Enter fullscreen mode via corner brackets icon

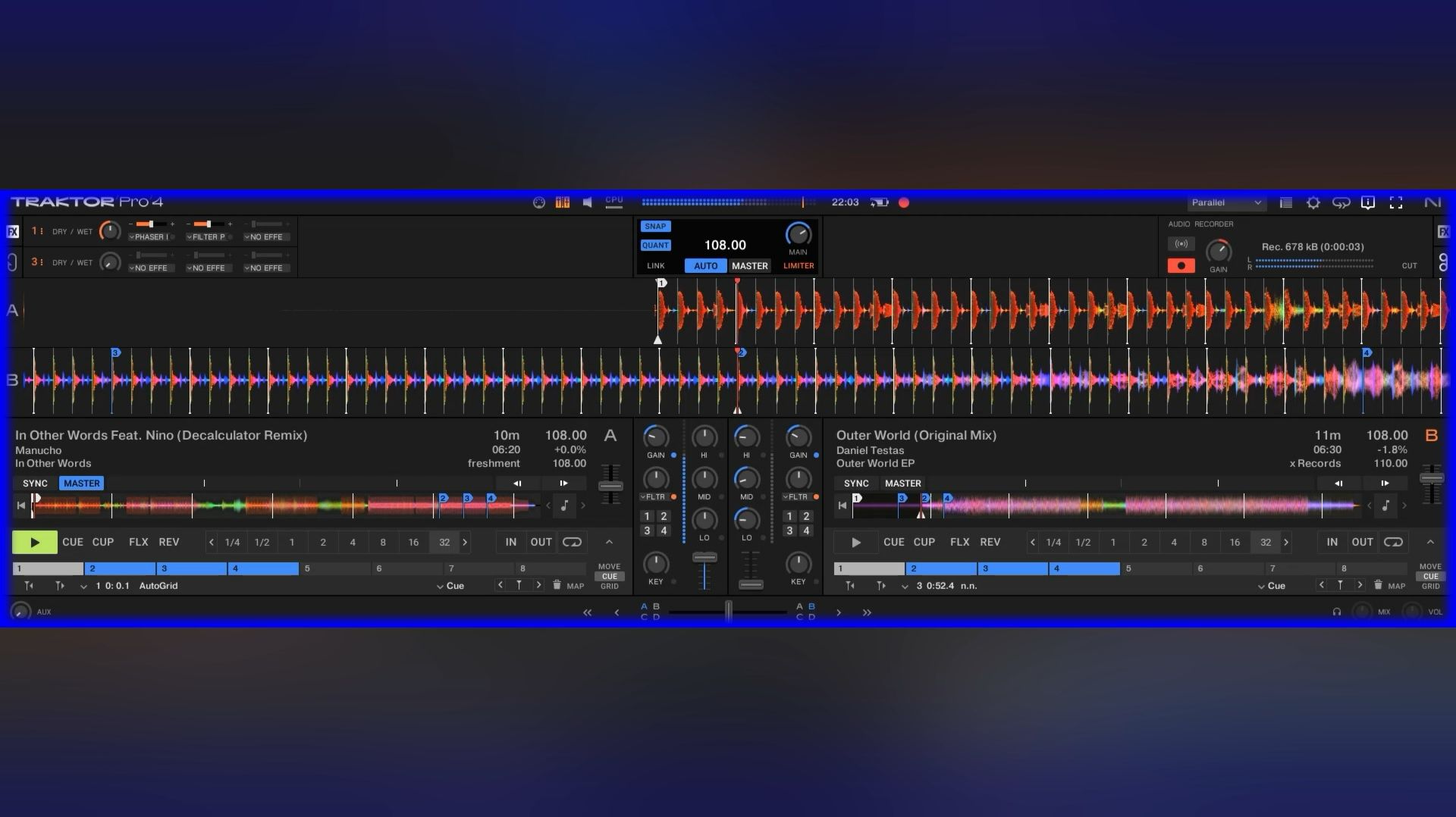[1396, 202]
